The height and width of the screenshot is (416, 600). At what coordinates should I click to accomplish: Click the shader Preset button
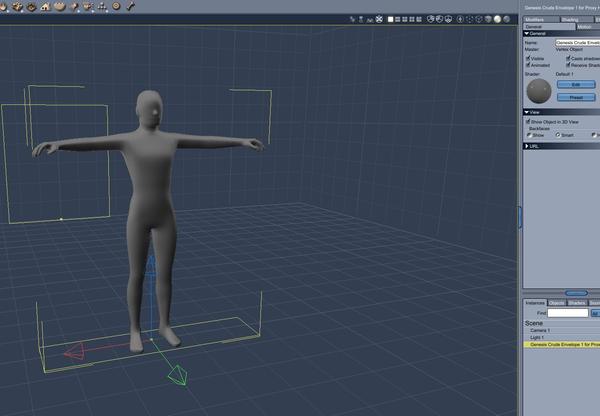[x=576, y=97]
